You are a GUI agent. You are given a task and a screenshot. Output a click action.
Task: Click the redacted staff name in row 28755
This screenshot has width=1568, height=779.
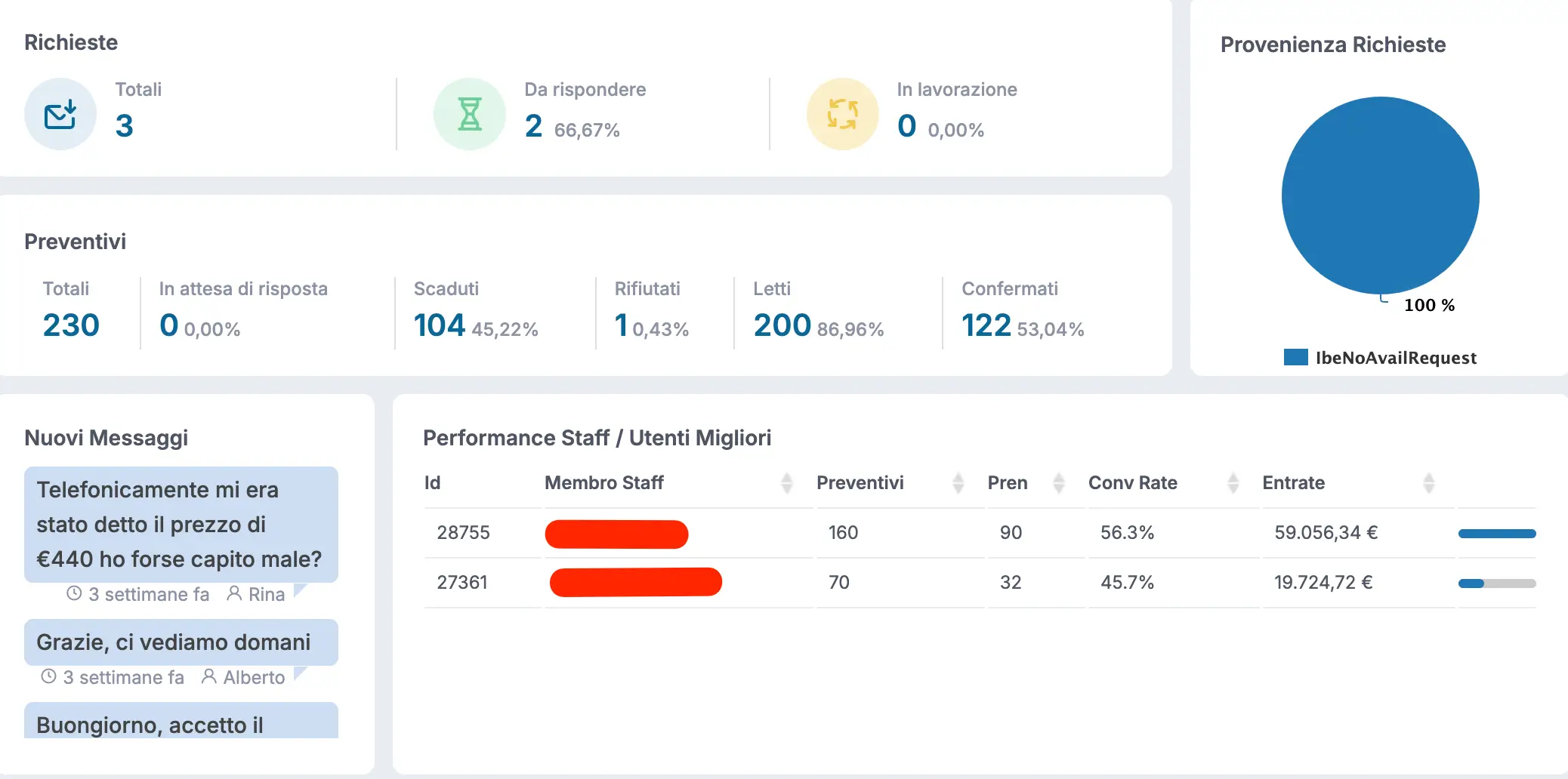click(x=616, y=534)
